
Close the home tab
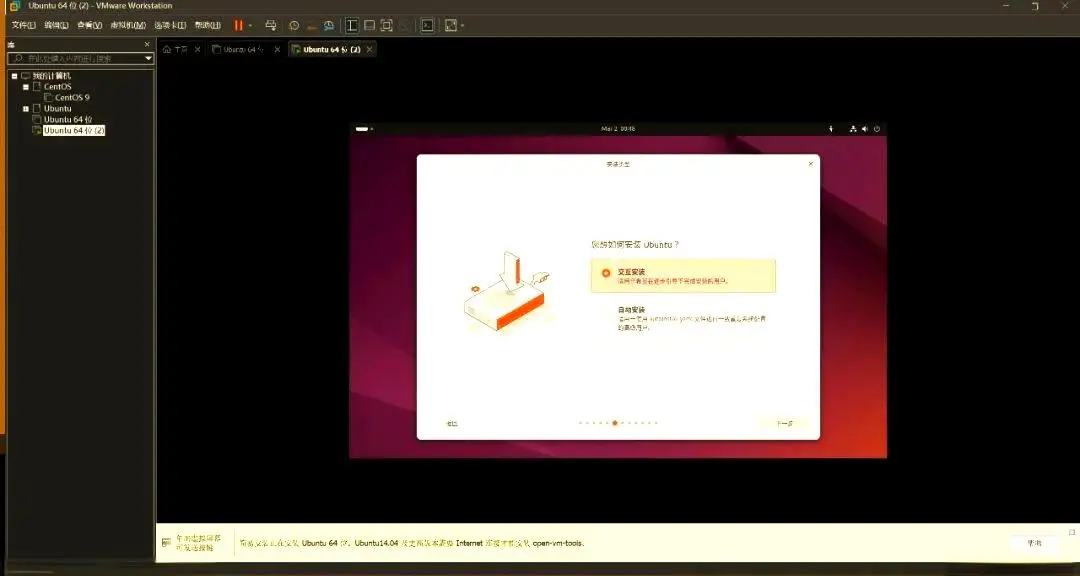click(x=198, y=50)
